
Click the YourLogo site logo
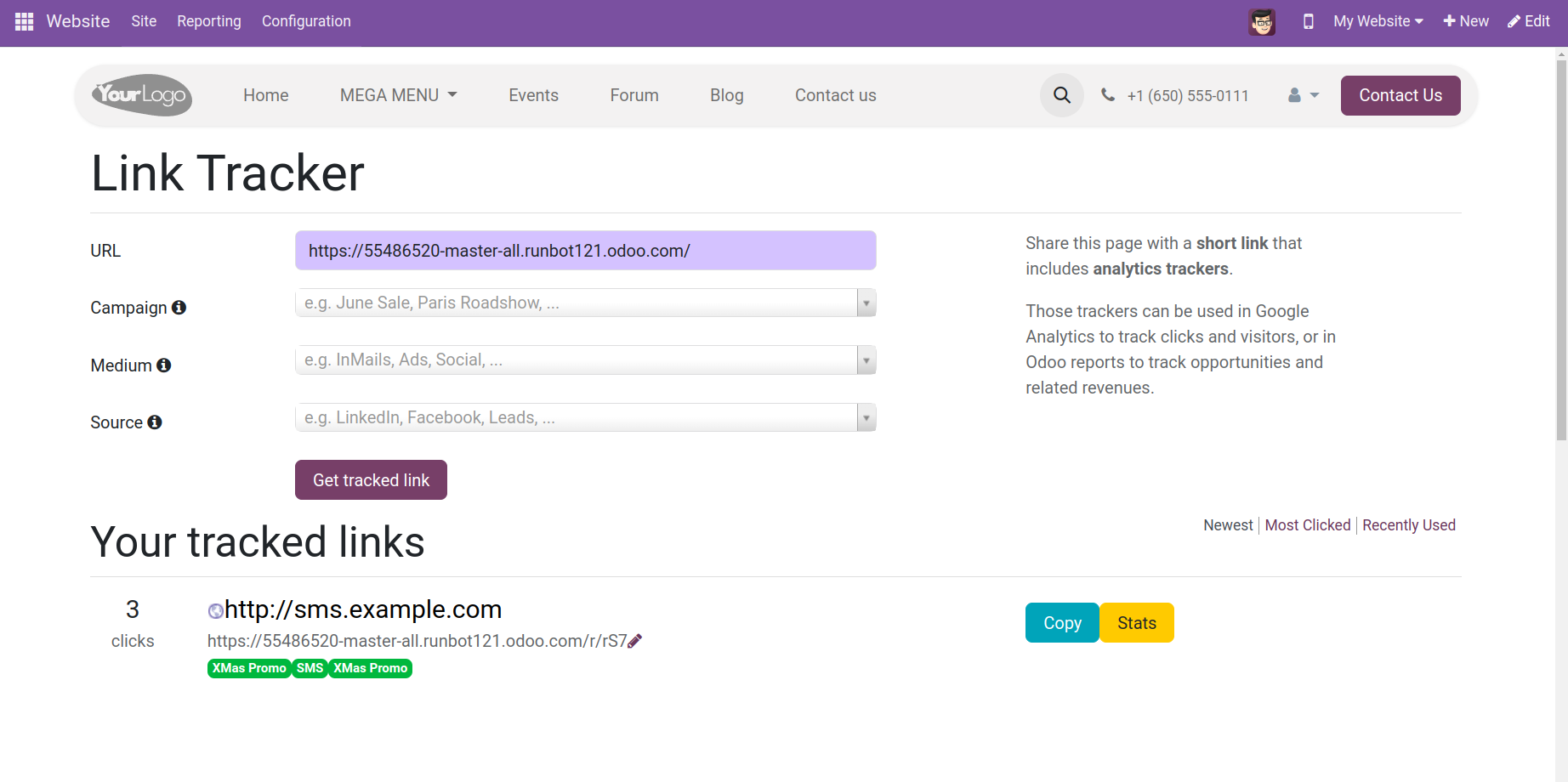point(142,95)
